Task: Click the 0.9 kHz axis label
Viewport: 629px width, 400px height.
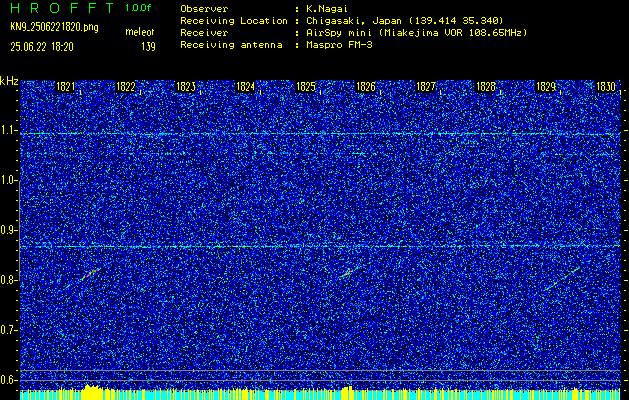Action: pyautogui.click(x=8, y=230)
